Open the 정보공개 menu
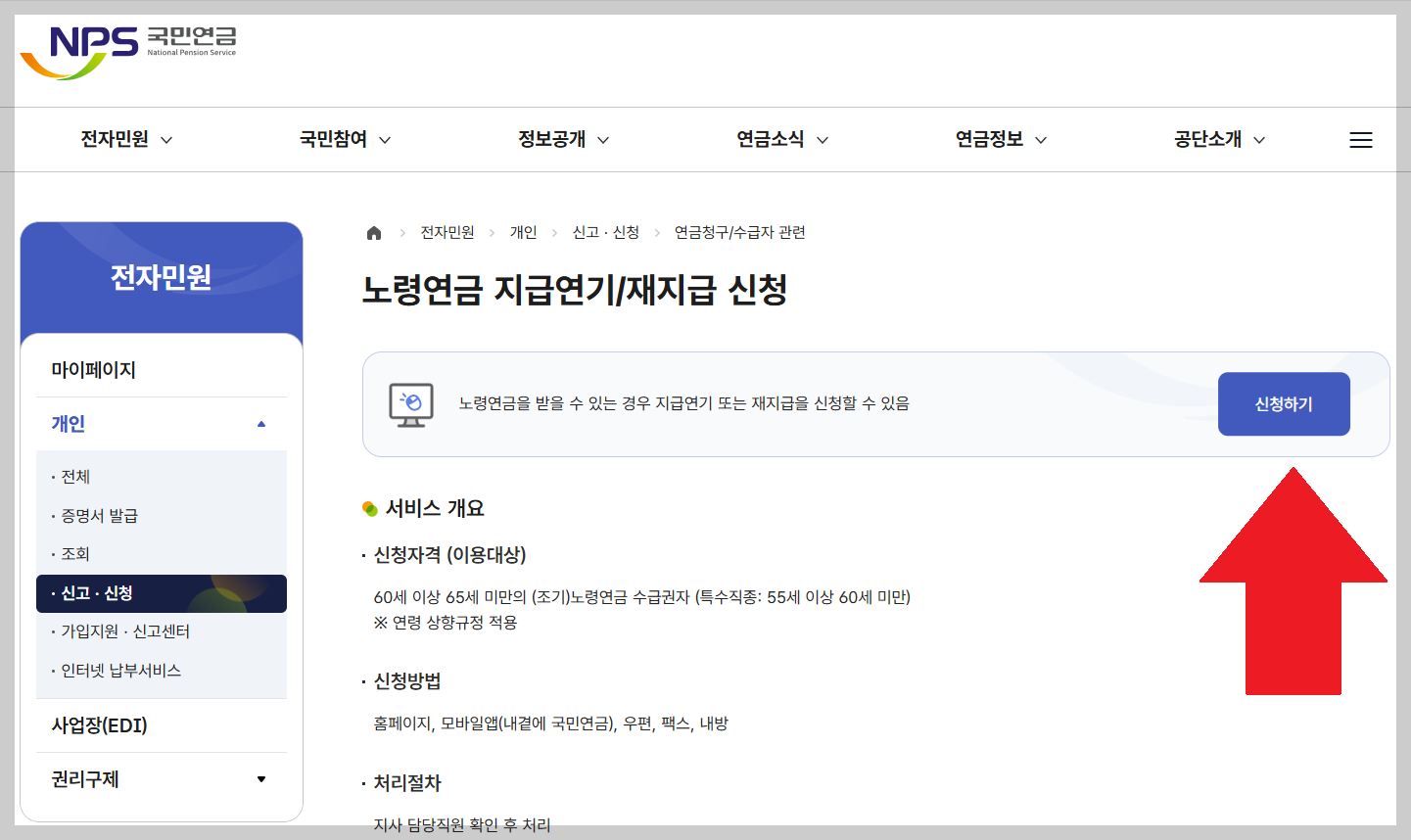 553,139
